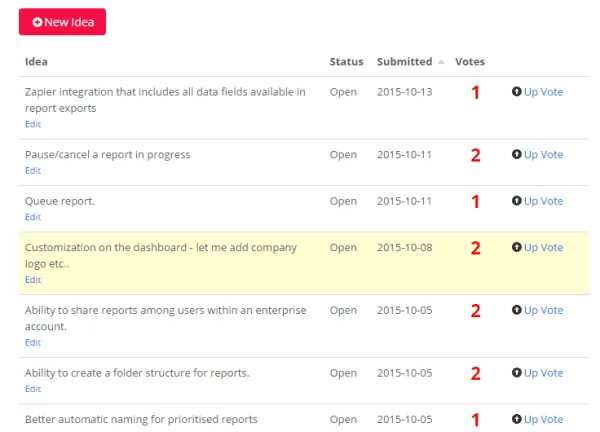The width and height of the screenshot is (600, 432).
Task: Open the Better automatic naming idea text
Action: click(x=141, y=419)
